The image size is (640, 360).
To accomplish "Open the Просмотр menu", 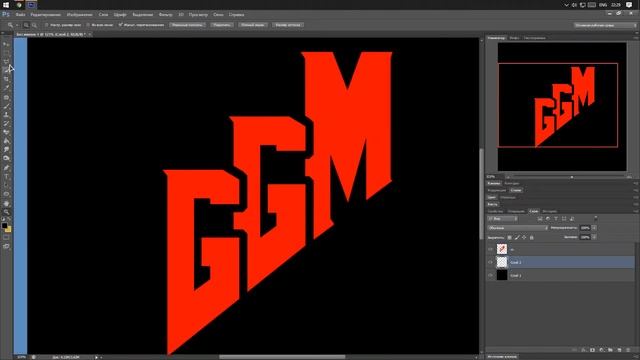I will (x=198, y=15).
